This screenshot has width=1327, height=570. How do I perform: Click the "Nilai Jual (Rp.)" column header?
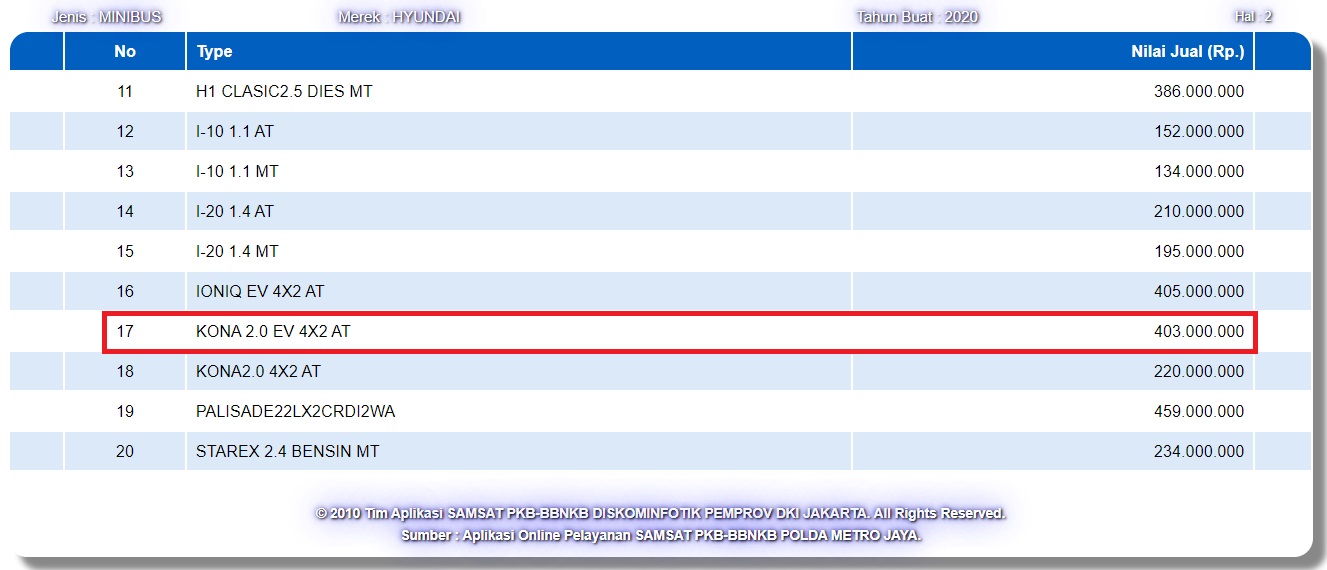click(x=1053, y=52)
